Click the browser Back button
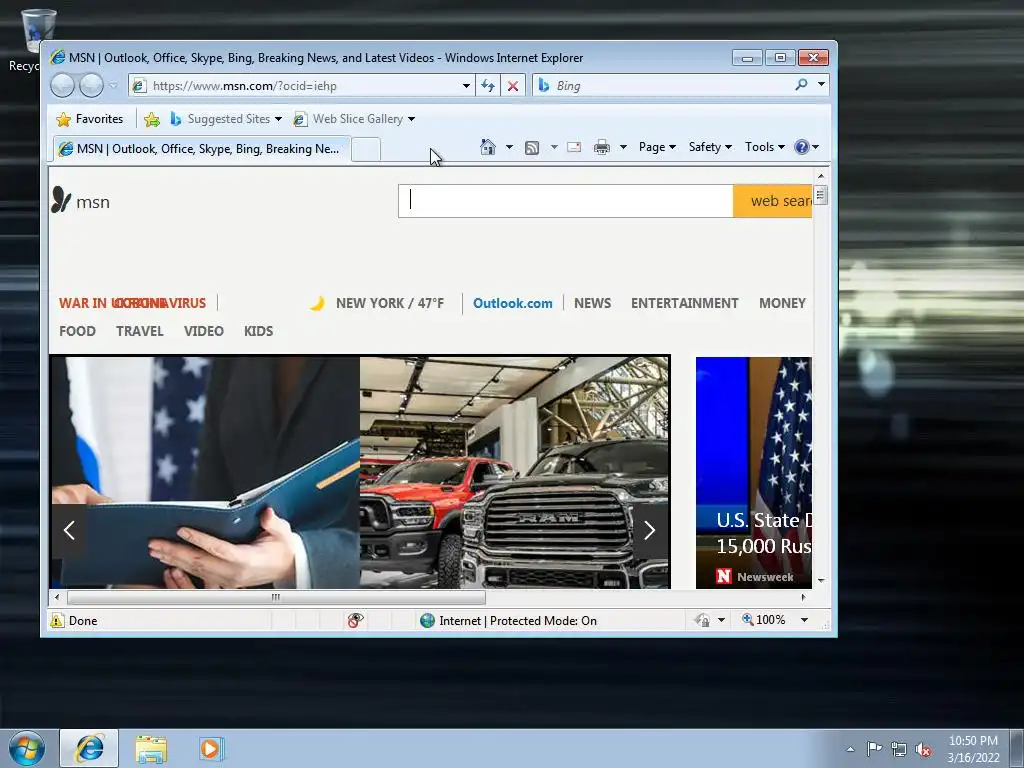 click(x=62, y=85)
